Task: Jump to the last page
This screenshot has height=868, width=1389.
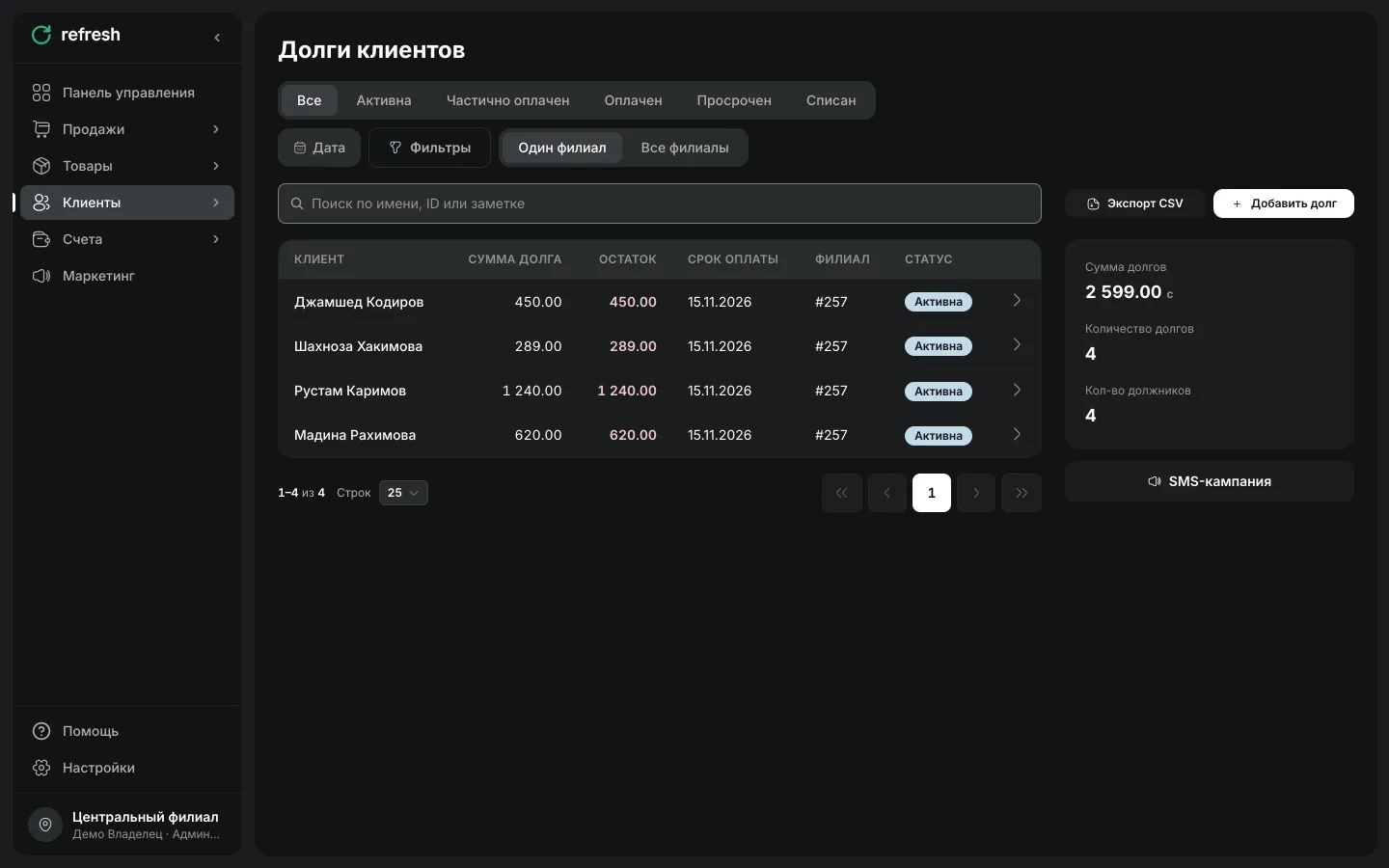Action: (x=1021, y=493)
